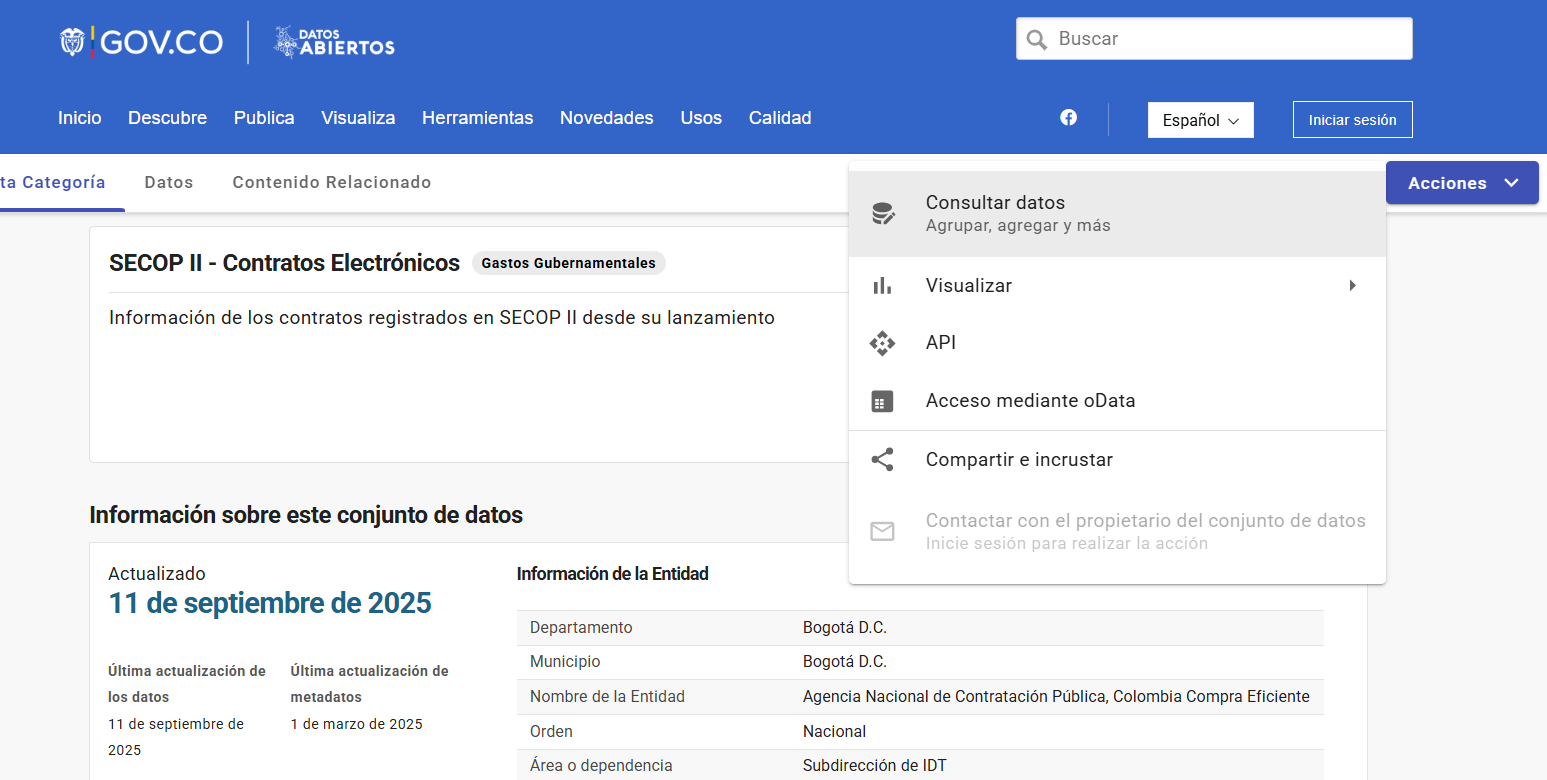The height and width of the screenshot is (780, 1547).
Task: Open the Visualiza navigation link
Action: [358, 118]
